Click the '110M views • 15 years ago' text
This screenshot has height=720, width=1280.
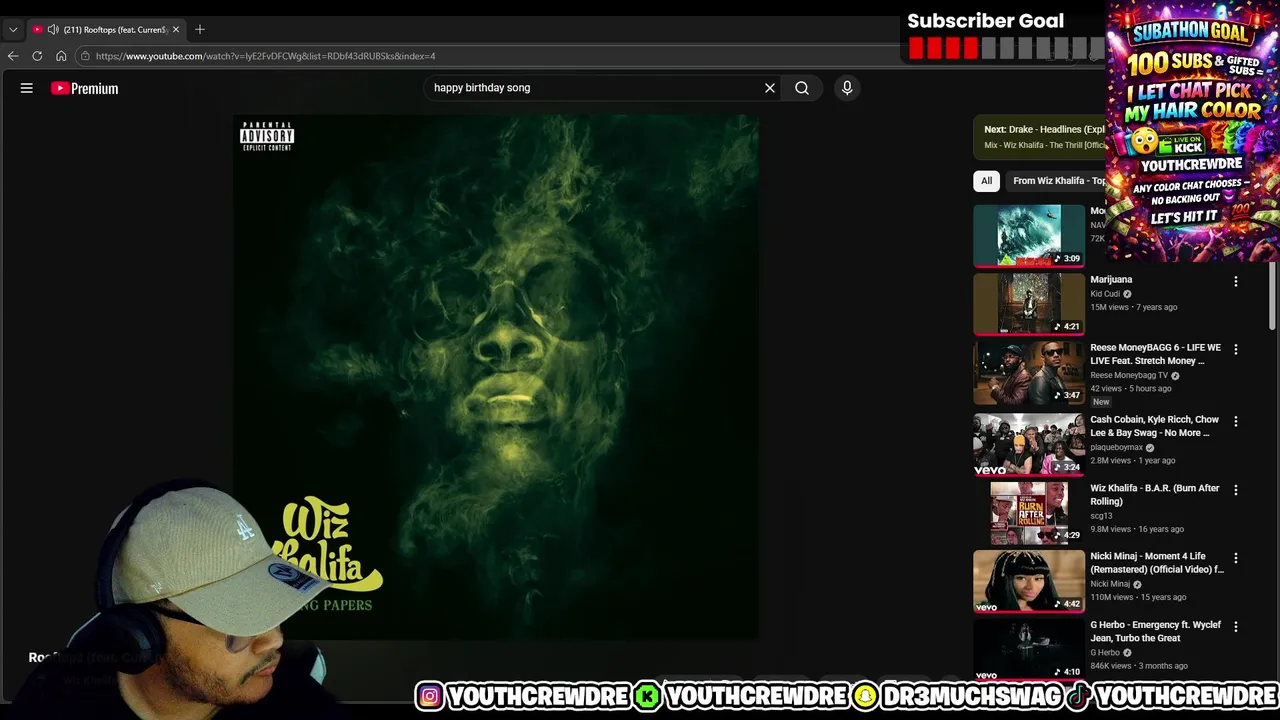tap(1138, 597)
